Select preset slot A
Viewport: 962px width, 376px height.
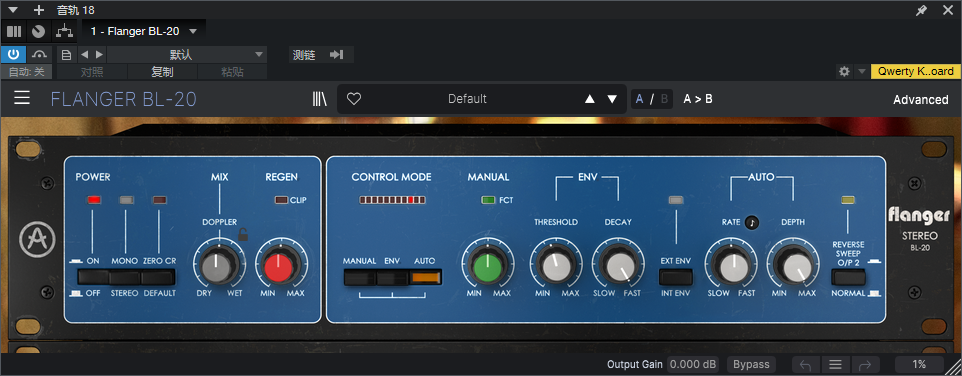tap(640, 99)
